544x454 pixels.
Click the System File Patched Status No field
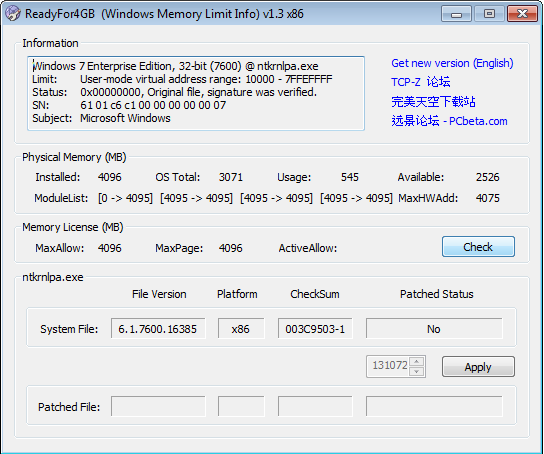point(434,328)
